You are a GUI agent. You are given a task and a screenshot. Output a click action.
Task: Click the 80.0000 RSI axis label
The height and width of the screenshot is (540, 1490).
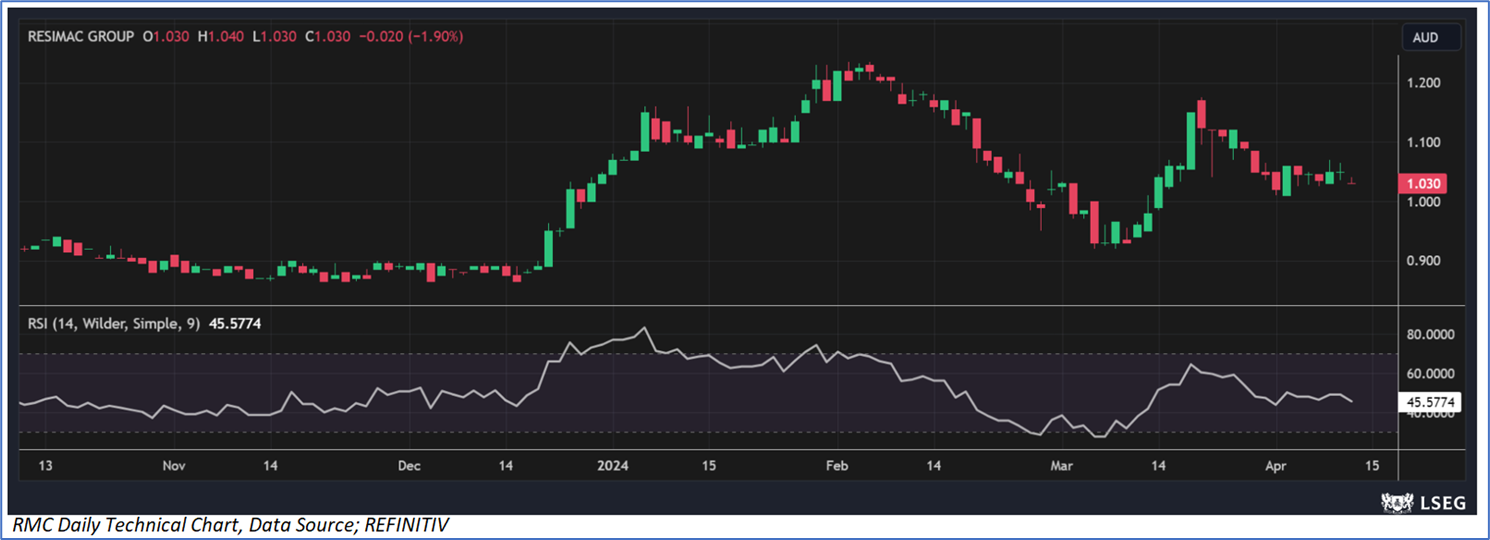pyautogui.click(x=1430, y=335)
